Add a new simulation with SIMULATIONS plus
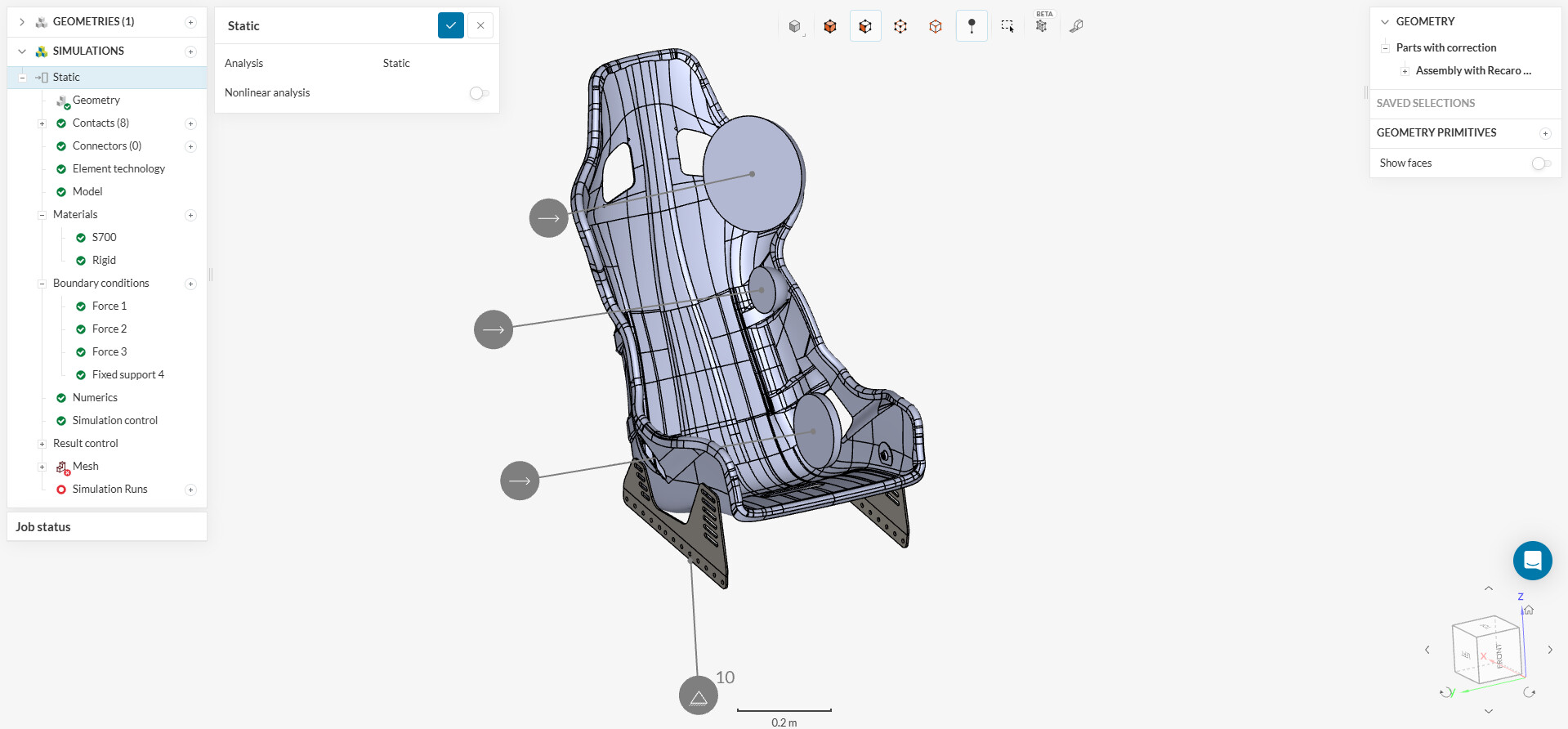 click(x=190, y=51)
